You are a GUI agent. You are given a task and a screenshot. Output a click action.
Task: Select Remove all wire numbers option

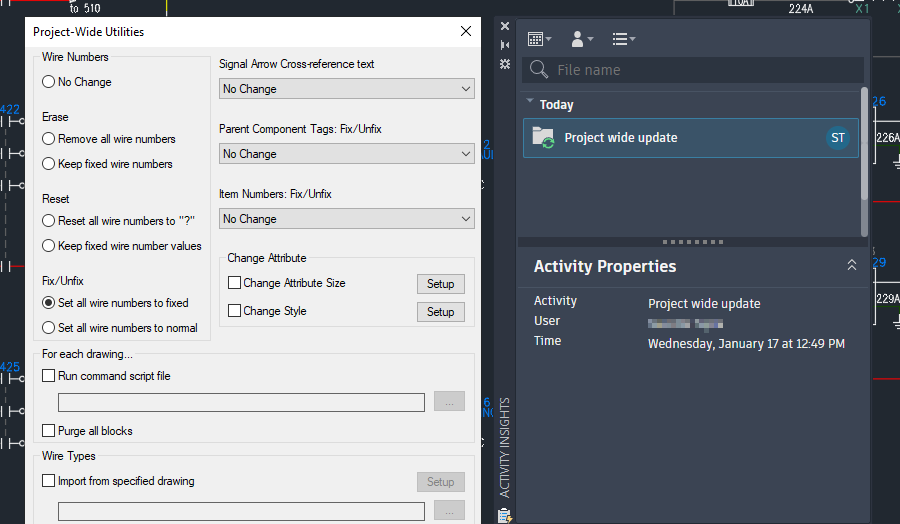[49, 139]
